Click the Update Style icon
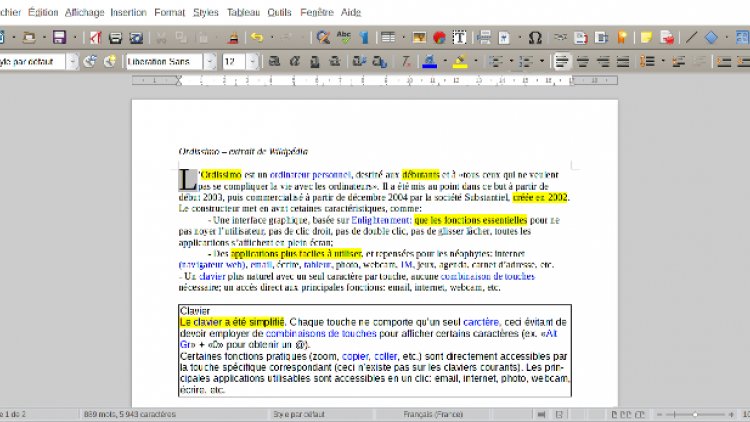This screenshot has height=422, width=750. click(89, 61)
